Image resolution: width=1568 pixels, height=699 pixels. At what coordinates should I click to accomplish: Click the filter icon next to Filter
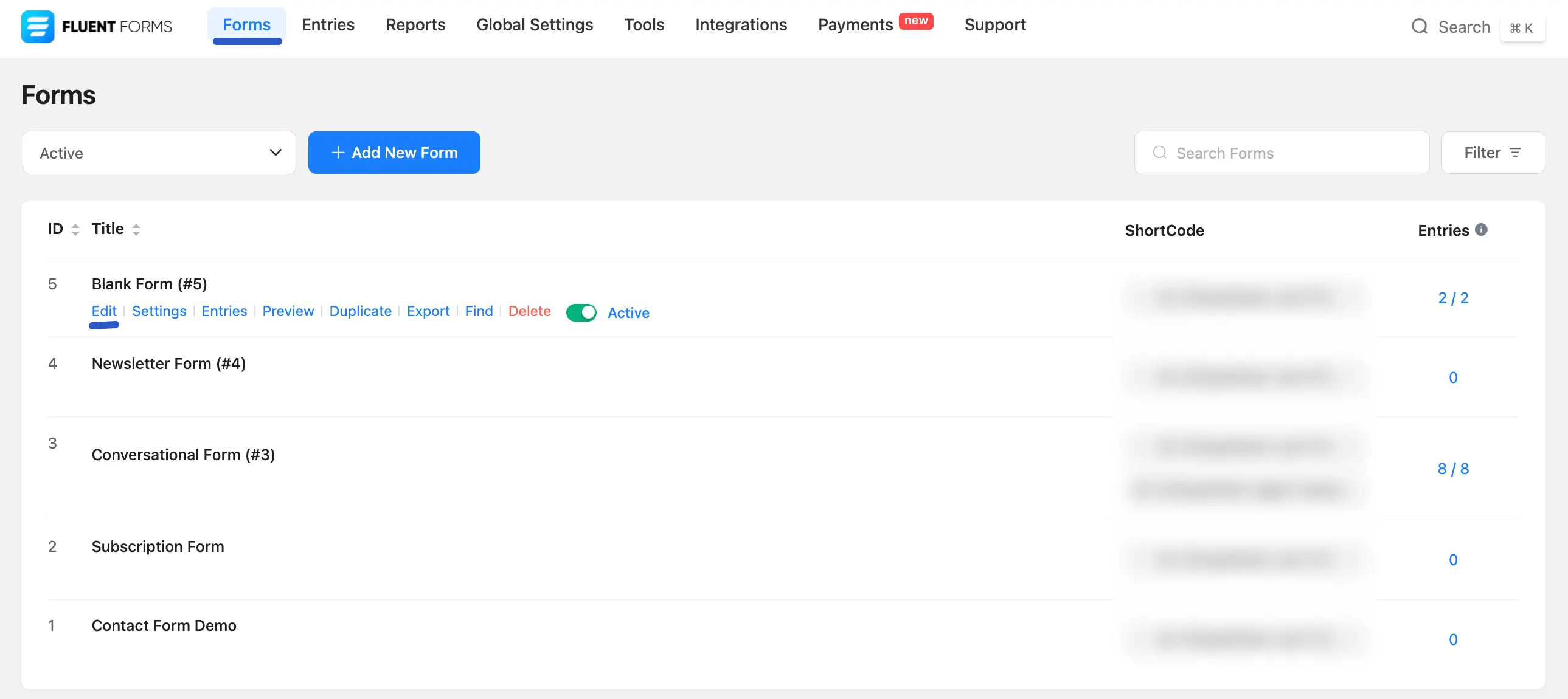click(x=1515, y=153)
